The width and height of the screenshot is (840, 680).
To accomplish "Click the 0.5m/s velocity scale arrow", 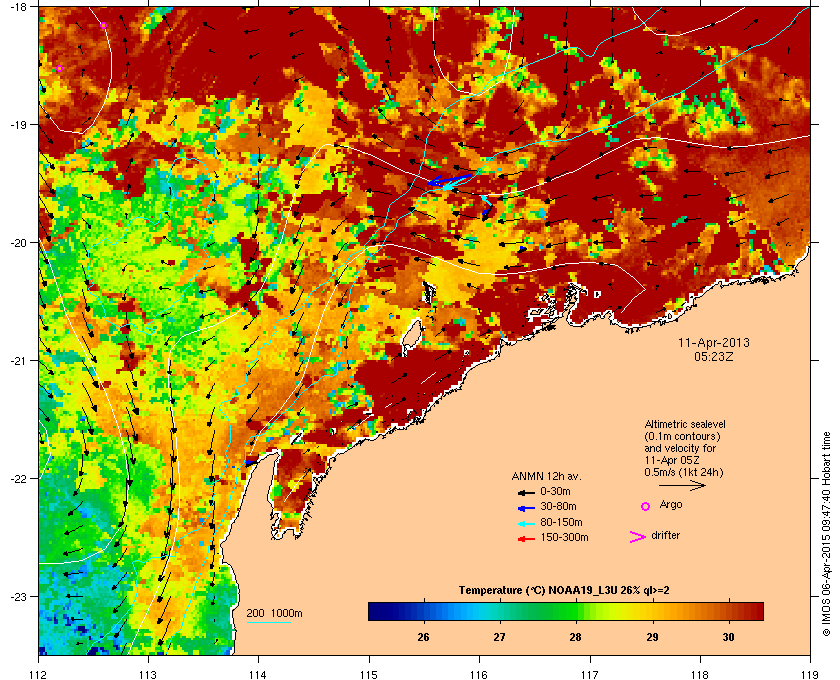I will 682,486.
